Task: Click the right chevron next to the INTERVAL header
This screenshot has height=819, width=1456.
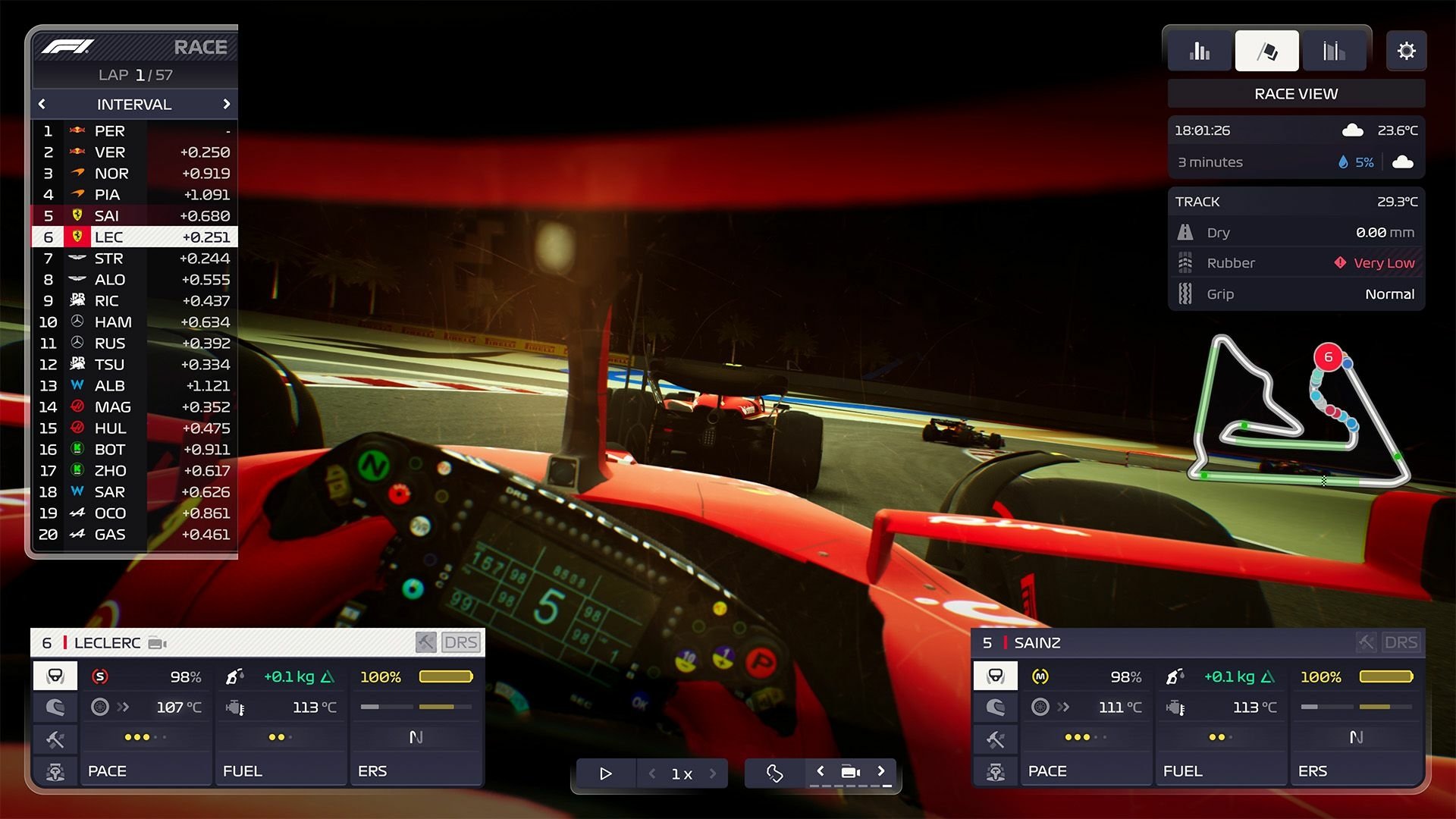Action: coord(227,104)
